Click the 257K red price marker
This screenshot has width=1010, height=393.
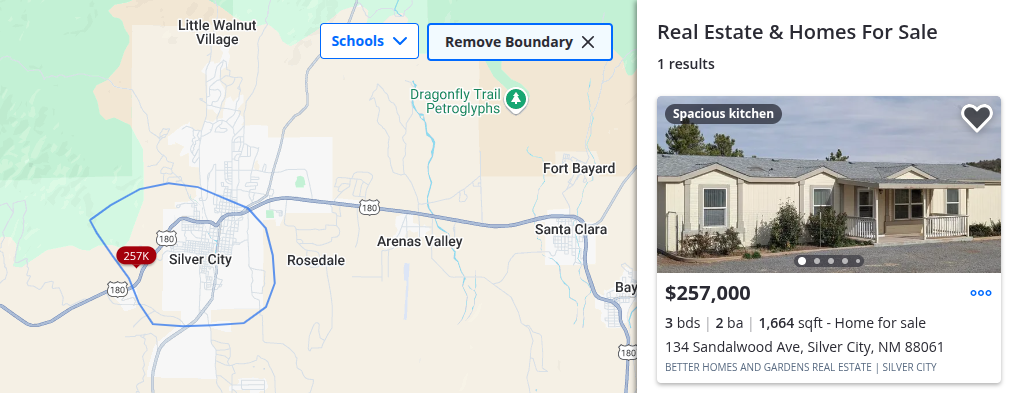[x=136, y=256]
